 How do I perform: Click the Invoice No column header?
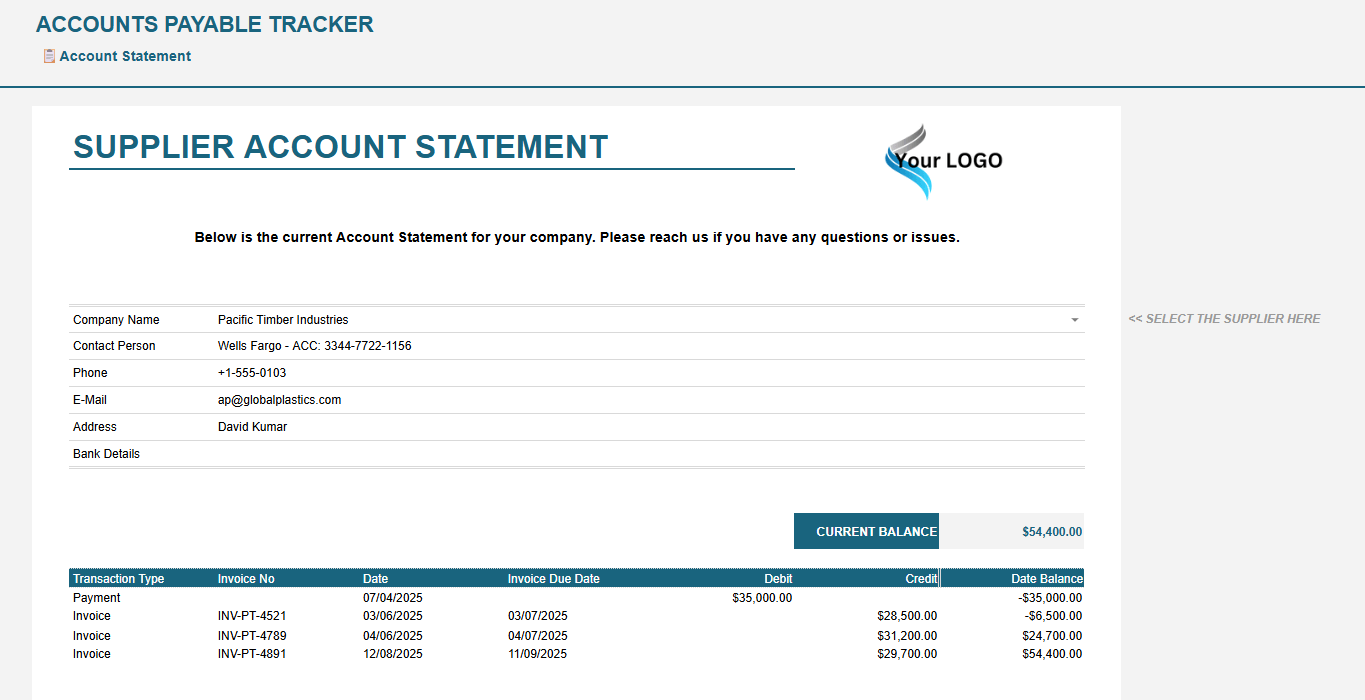pyautogui.click(x=246, y=579)
